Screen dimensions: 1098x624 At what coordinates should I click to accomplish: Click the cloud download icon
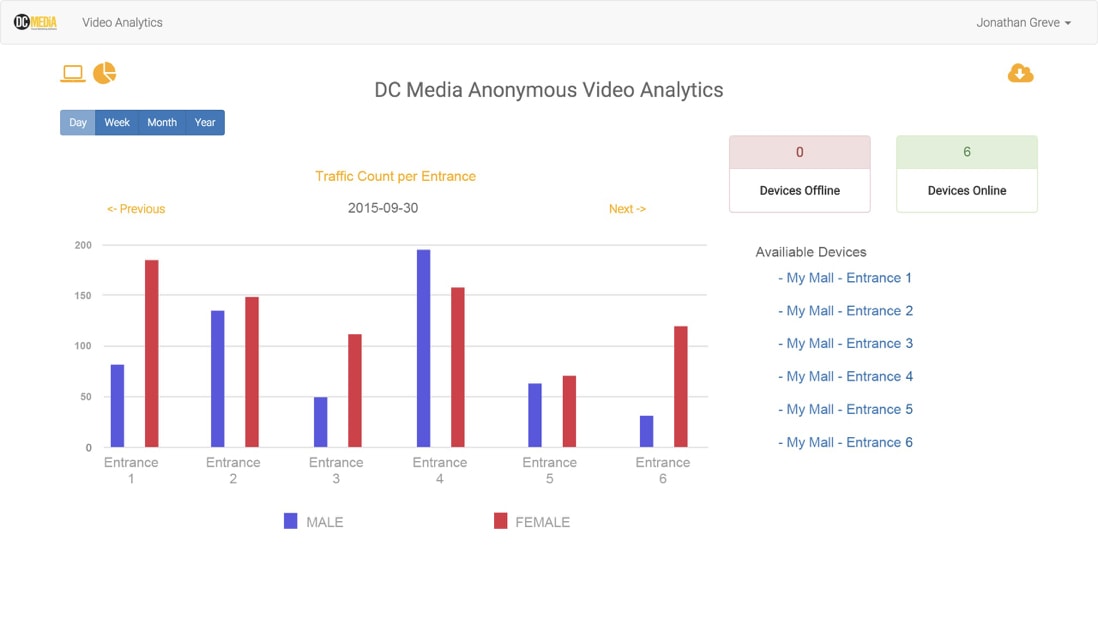click(x=1020, y=73)
